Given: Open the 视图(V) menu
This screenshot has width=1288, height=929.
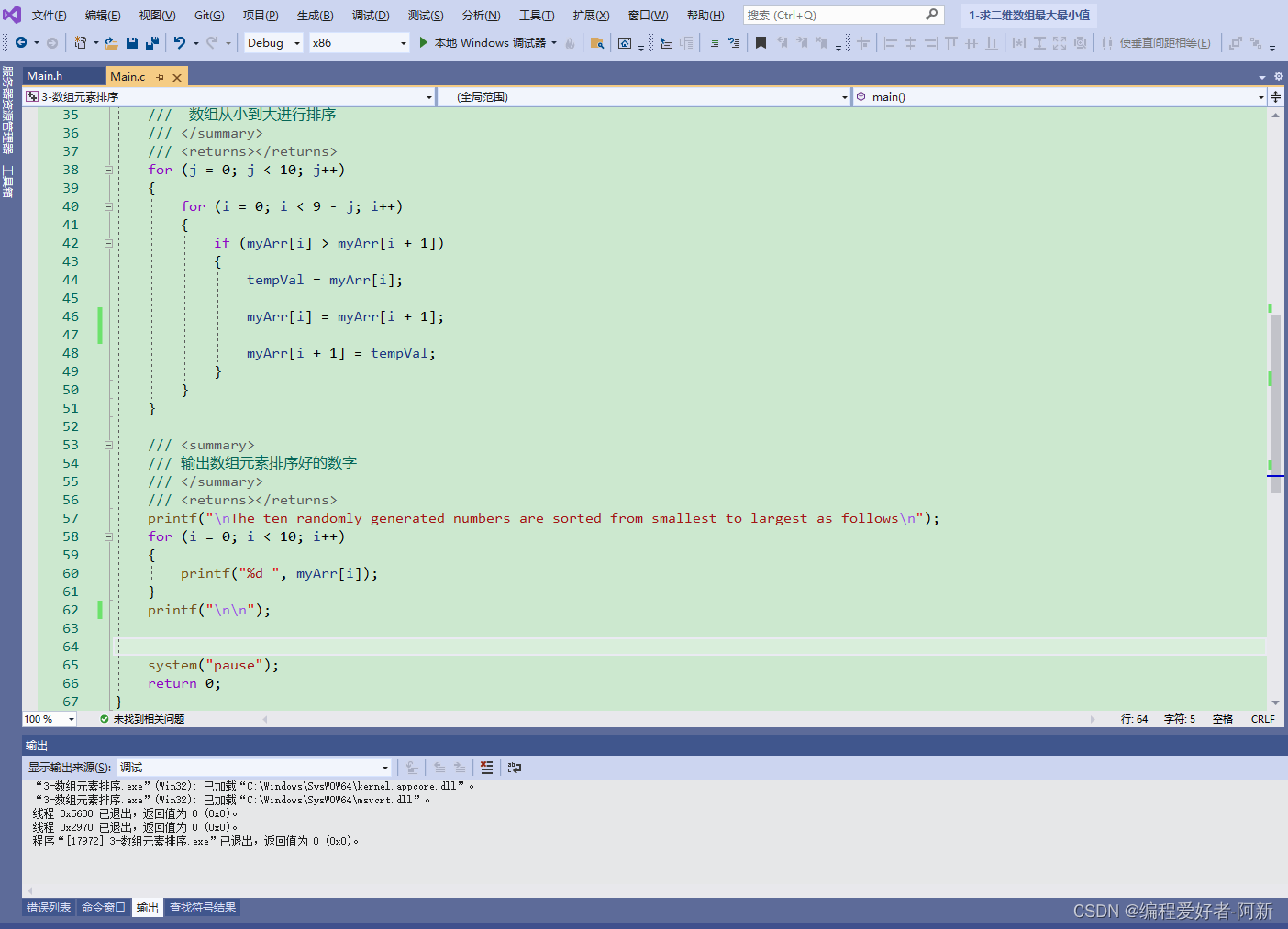Looking at the screenshot, I should coord(157,16).
